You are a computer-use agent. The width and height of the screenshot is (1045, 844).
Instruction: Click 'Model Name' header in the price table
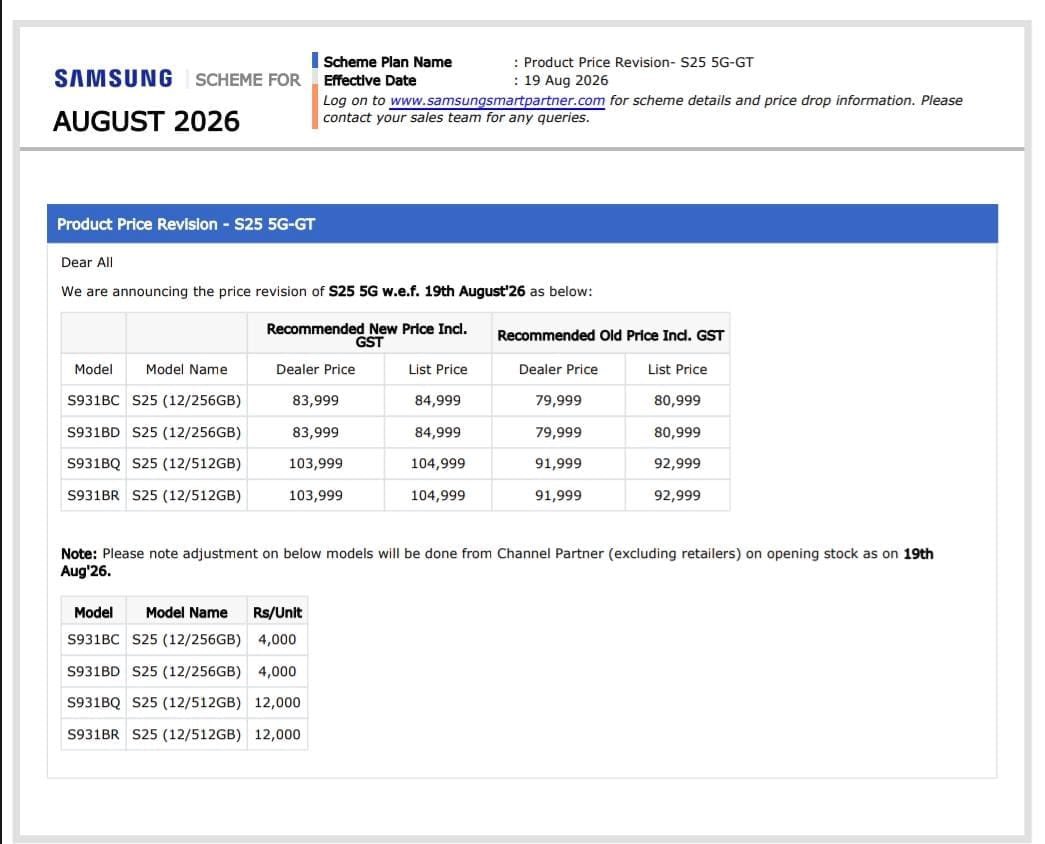187,369
